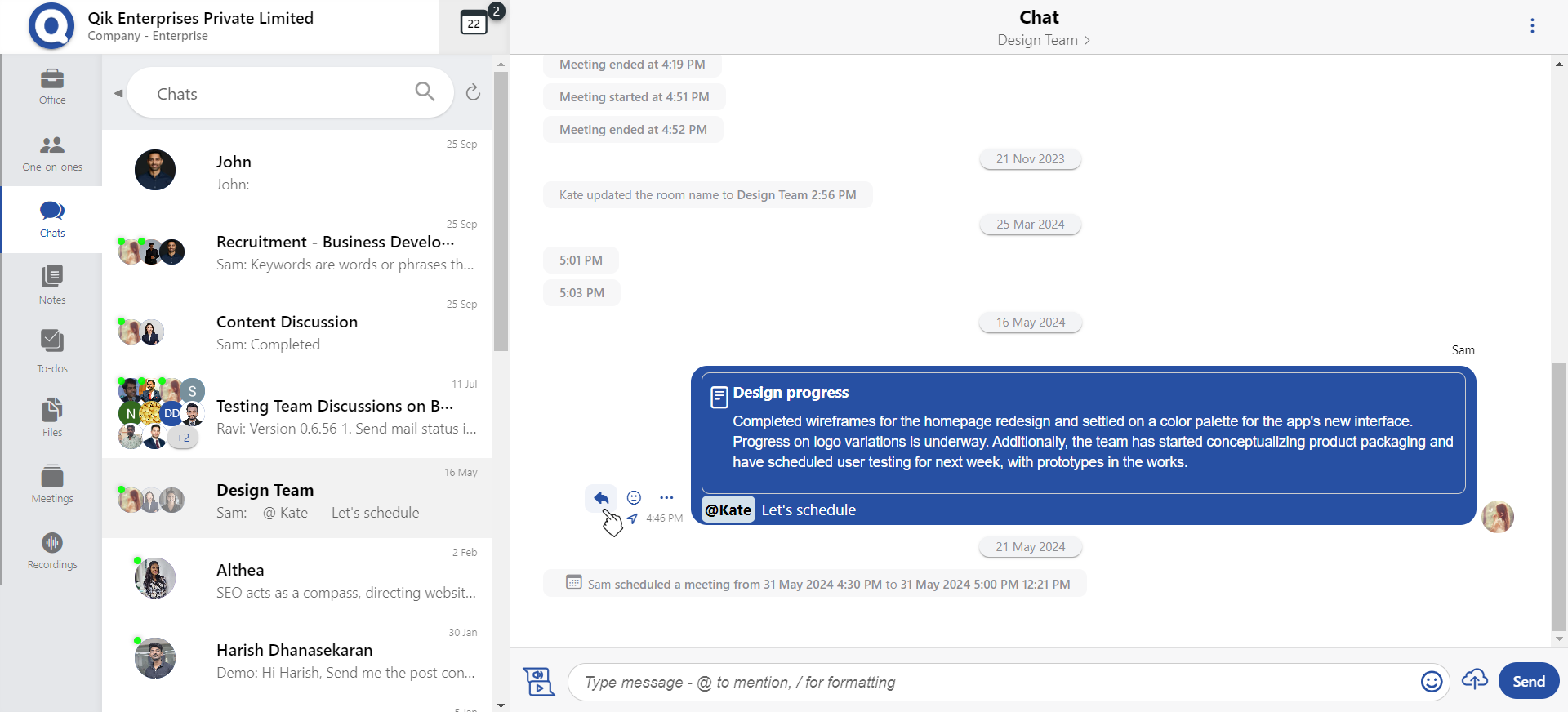Open the three-dot chat menu
The image size is (1568, 712).
(1531, 26)
